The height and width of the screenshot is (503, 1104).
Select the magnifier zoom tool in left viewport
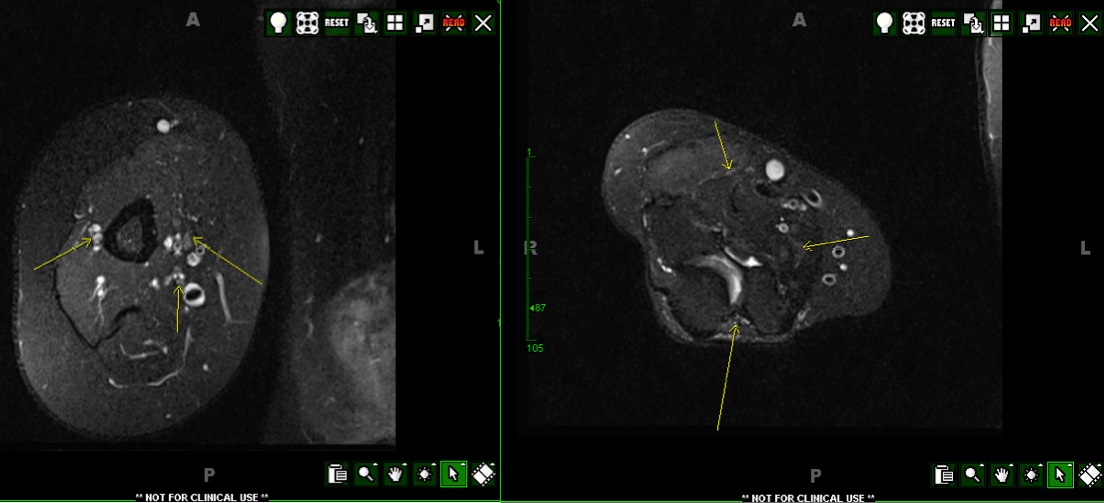coord(367,474)
